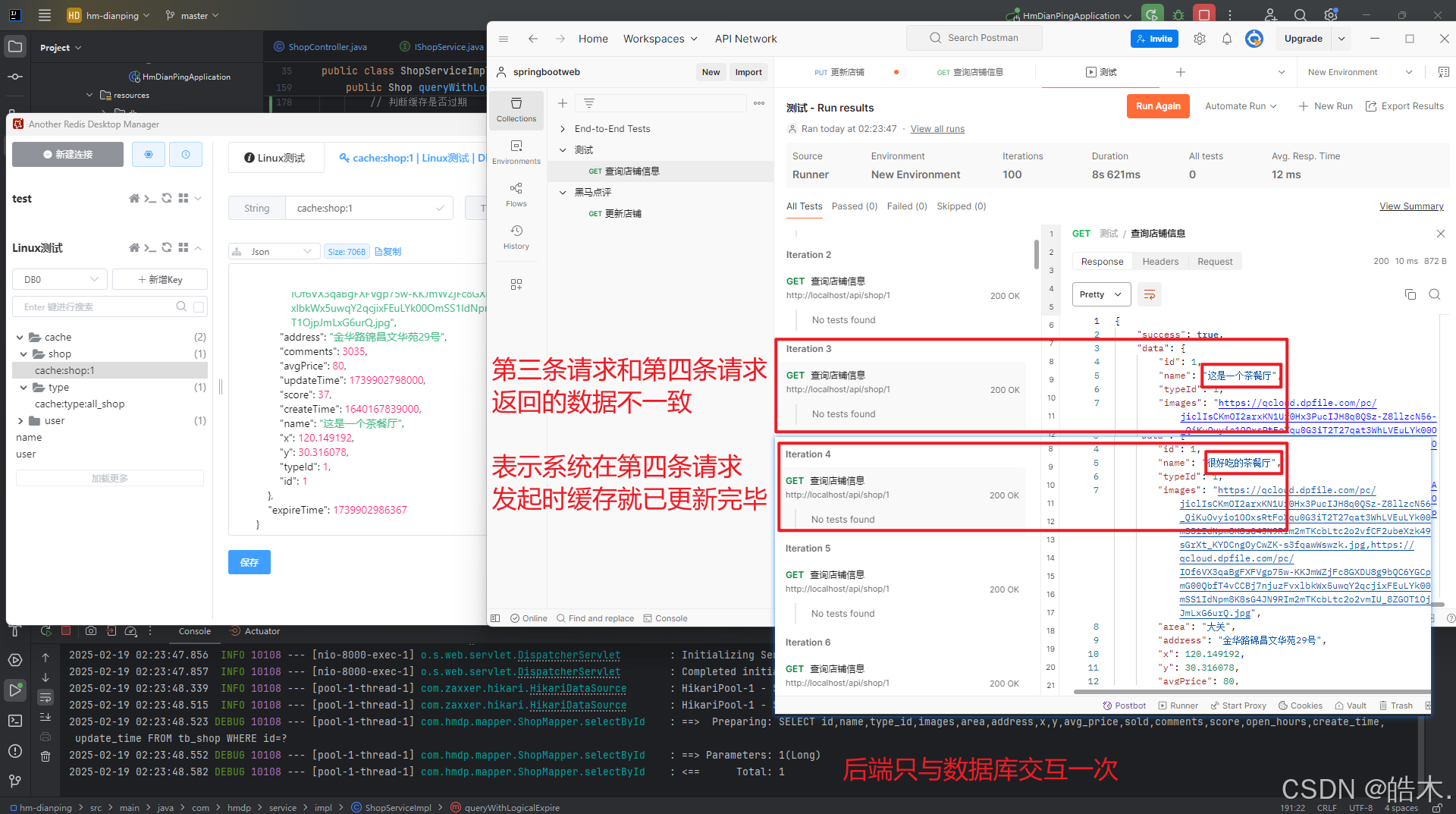Expand user folder in Redis key tree
The width and height of the screenshot is (1456, 814).
click(x=20, y=421)
